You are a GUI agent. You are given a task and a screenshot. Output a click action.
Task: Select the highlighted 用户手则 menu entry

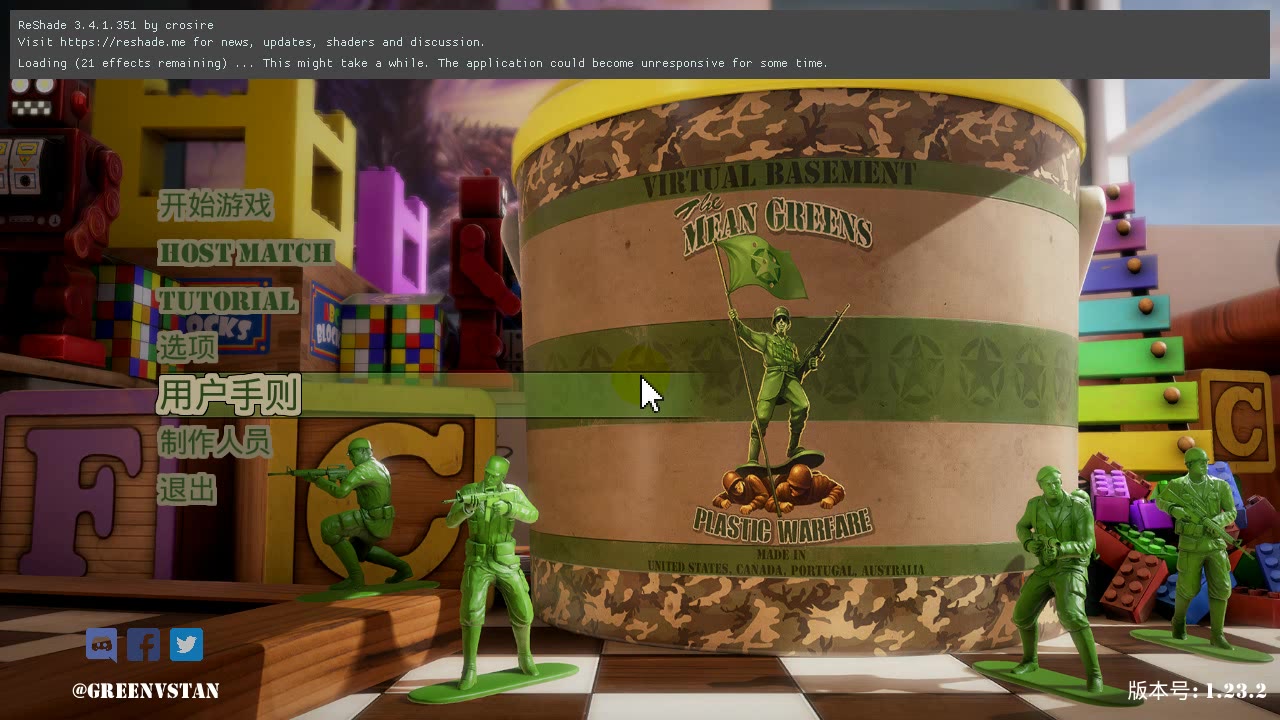[229, 395]
